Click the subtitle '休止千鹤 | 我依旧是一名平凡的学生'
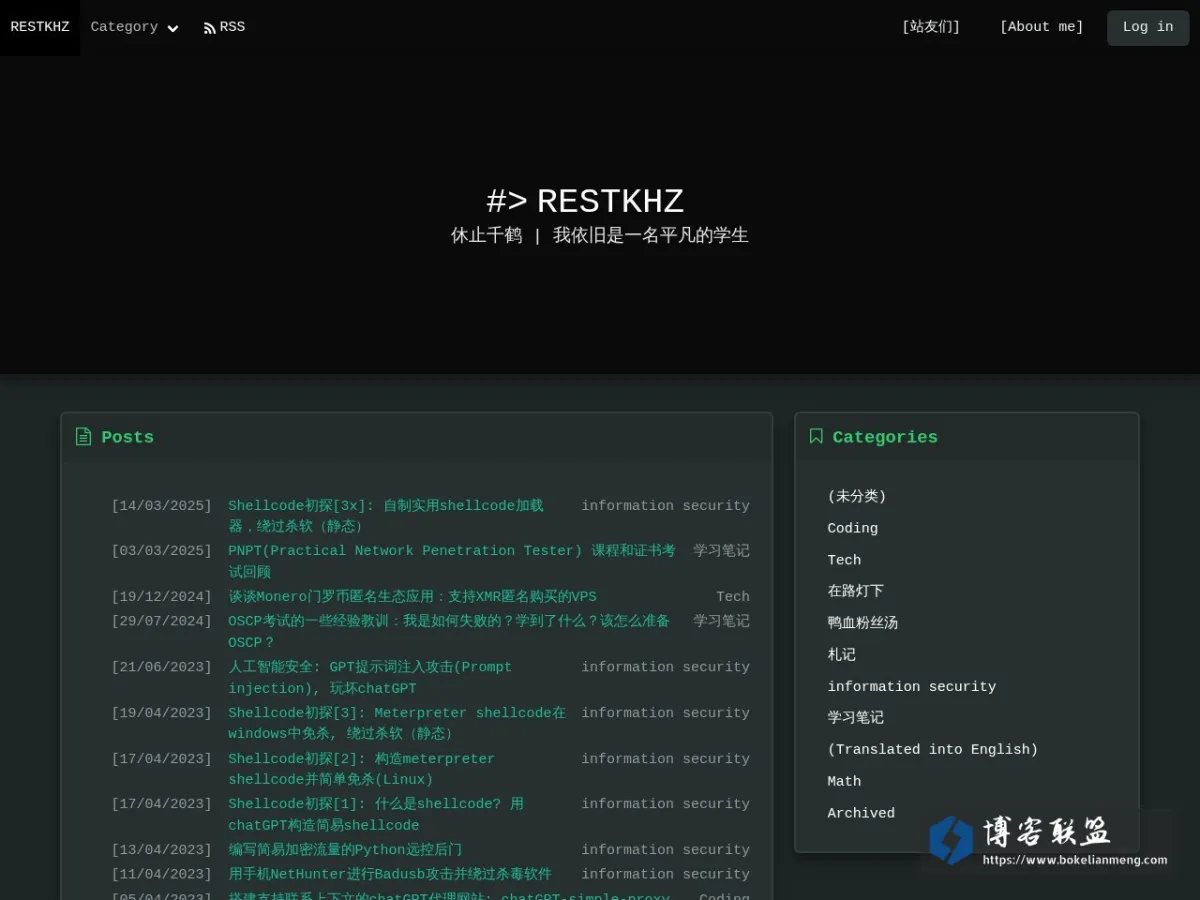 point(600,236)
